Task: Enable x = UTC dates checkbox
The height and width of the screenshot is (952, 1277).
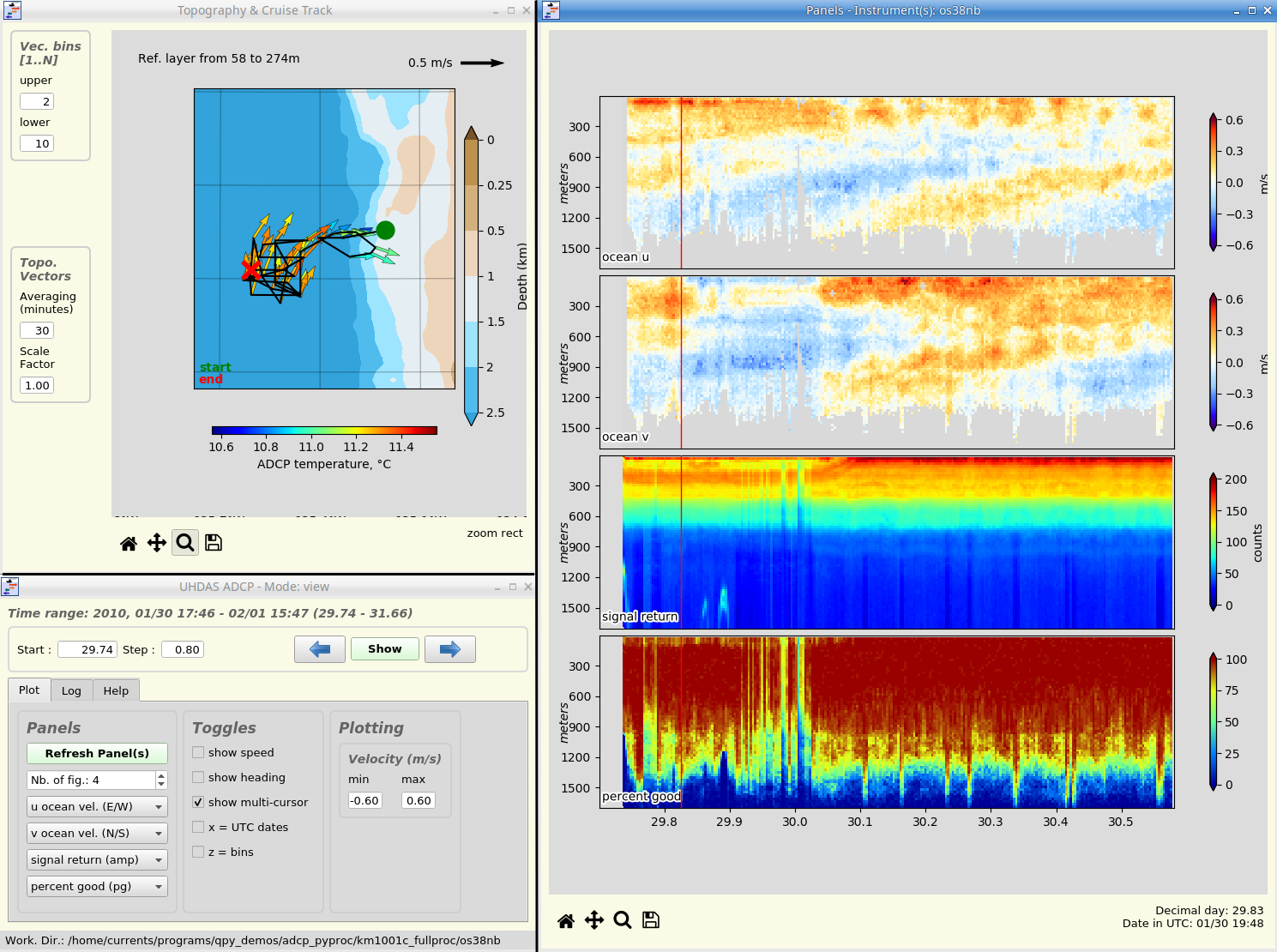Action: pyautogui.click(x=198, y=827)
